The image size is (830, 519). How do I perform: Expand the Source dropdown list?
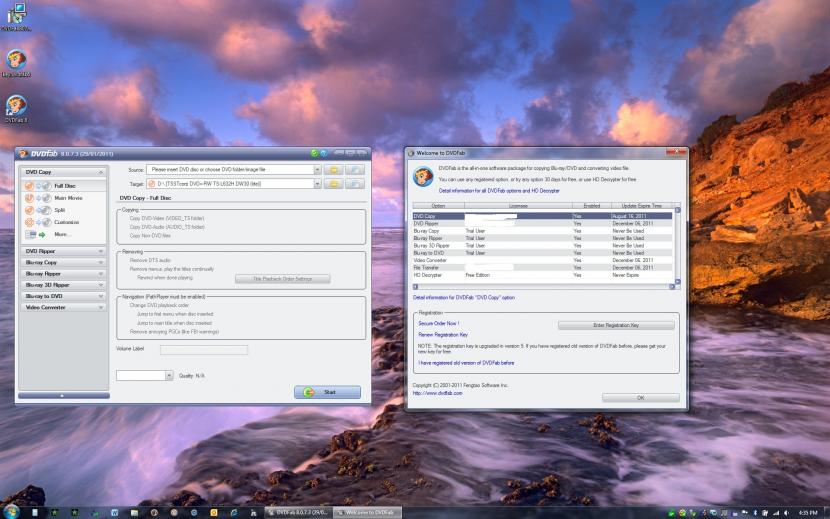317,171
